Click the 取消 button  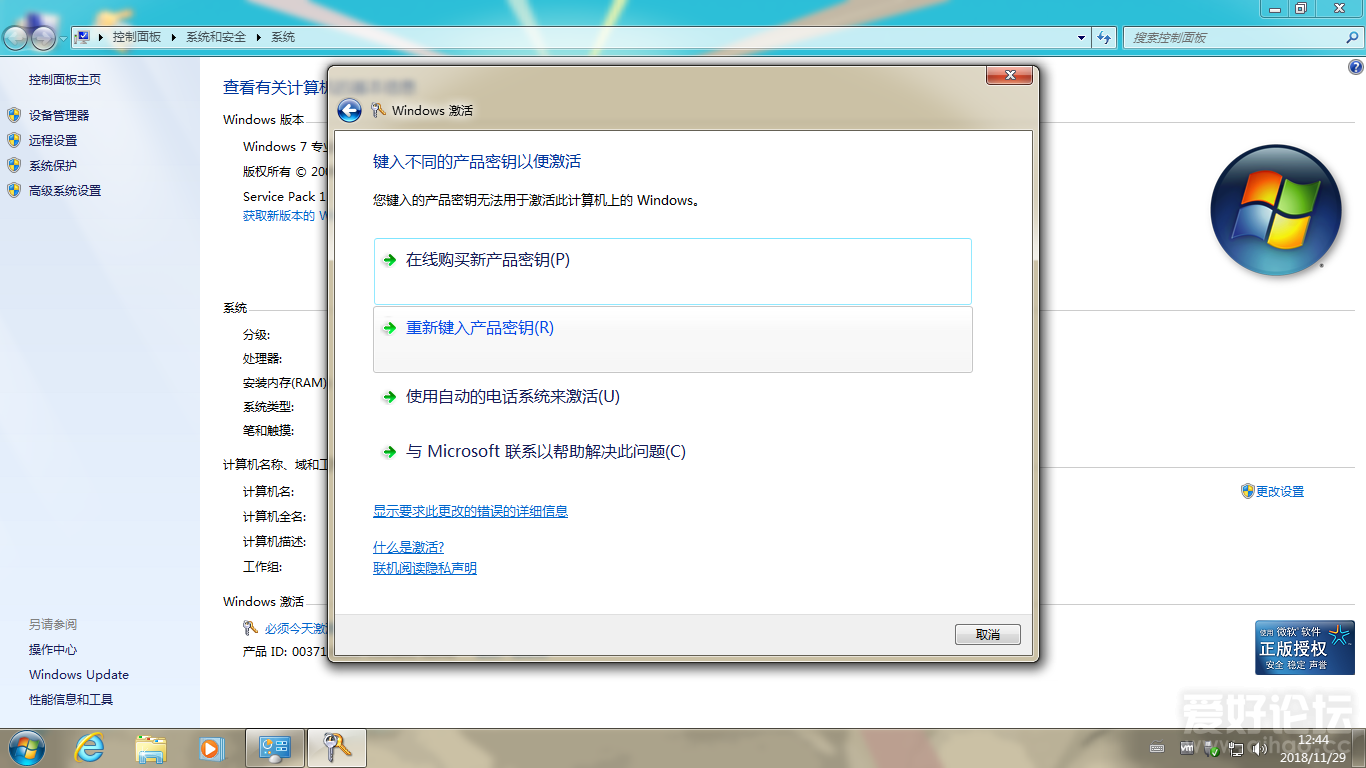click(x=988, y=635)
